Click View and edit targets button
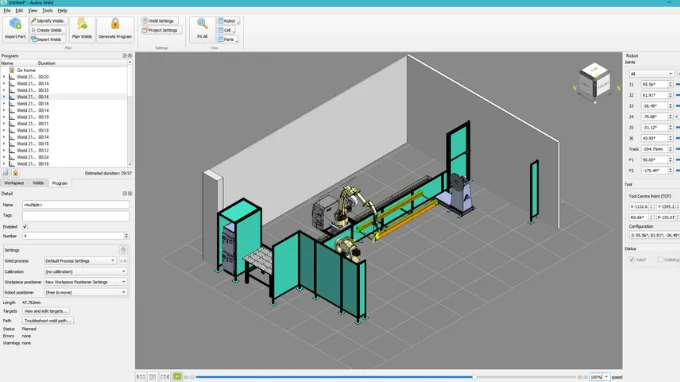Image resolution: width=680 pixels, height=382 pixels. (x=46, y=311)
